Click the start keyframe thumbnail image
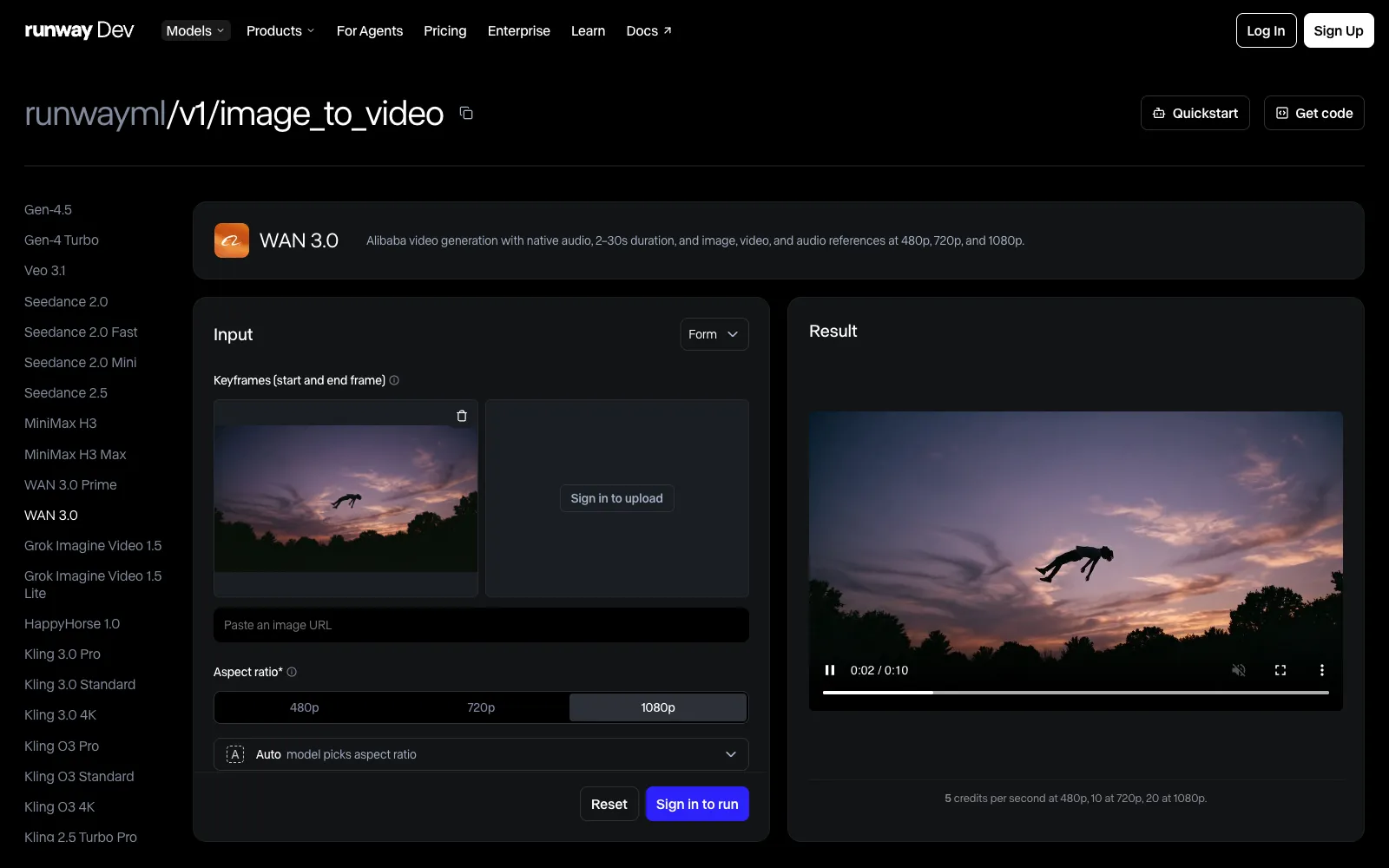The height and width of the screenshot is (868, 1389). coord(346,498)
